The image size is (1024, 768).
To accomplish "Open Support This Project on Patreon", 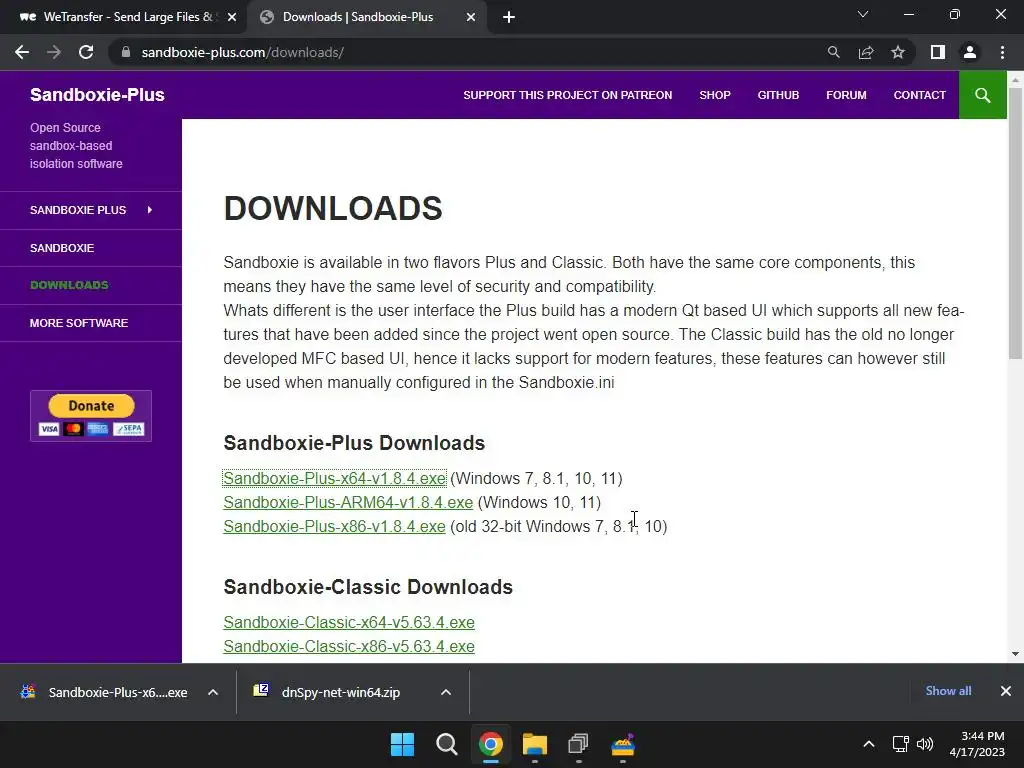I will click(568, 95).
